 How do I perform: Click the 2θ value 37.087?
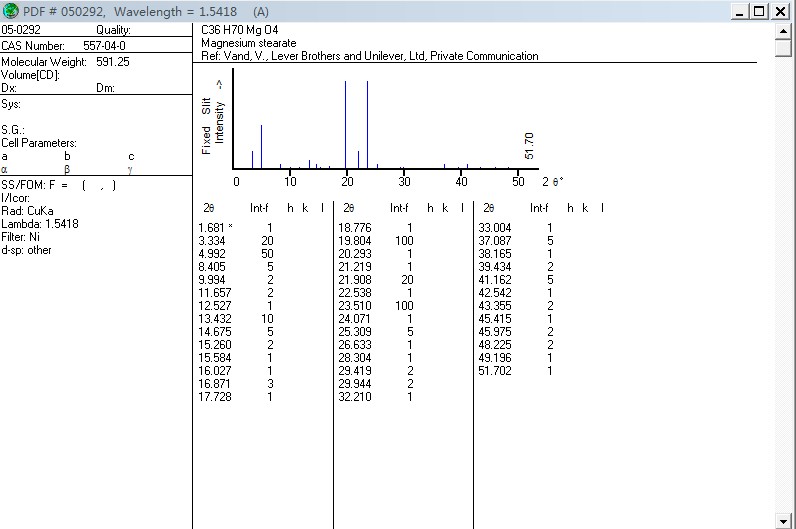(x=495, y=241)
